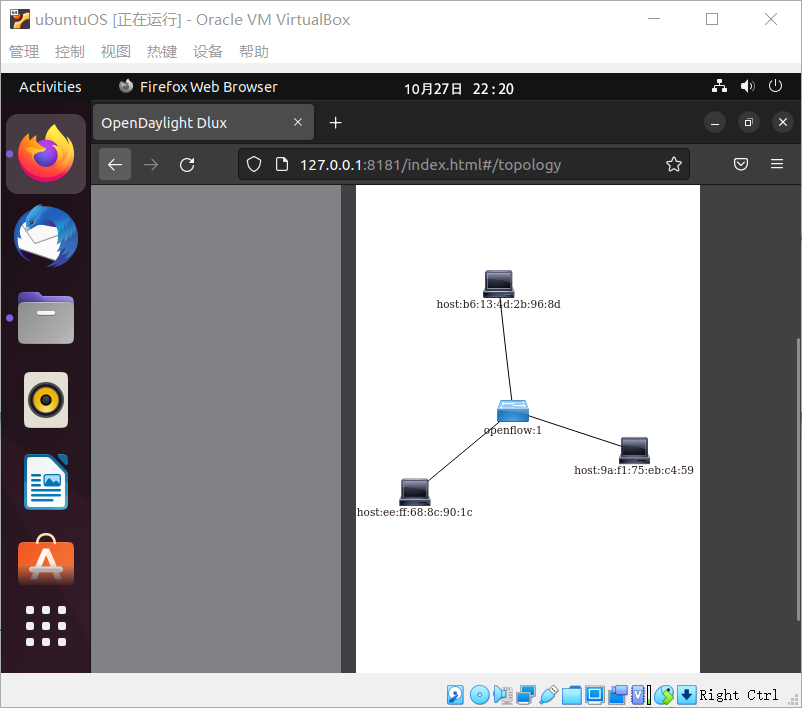The height and width of the screenshot is (708, 802).
Task: Click VirtualBox shared folders status icon
Action: (x=572, y=695)
